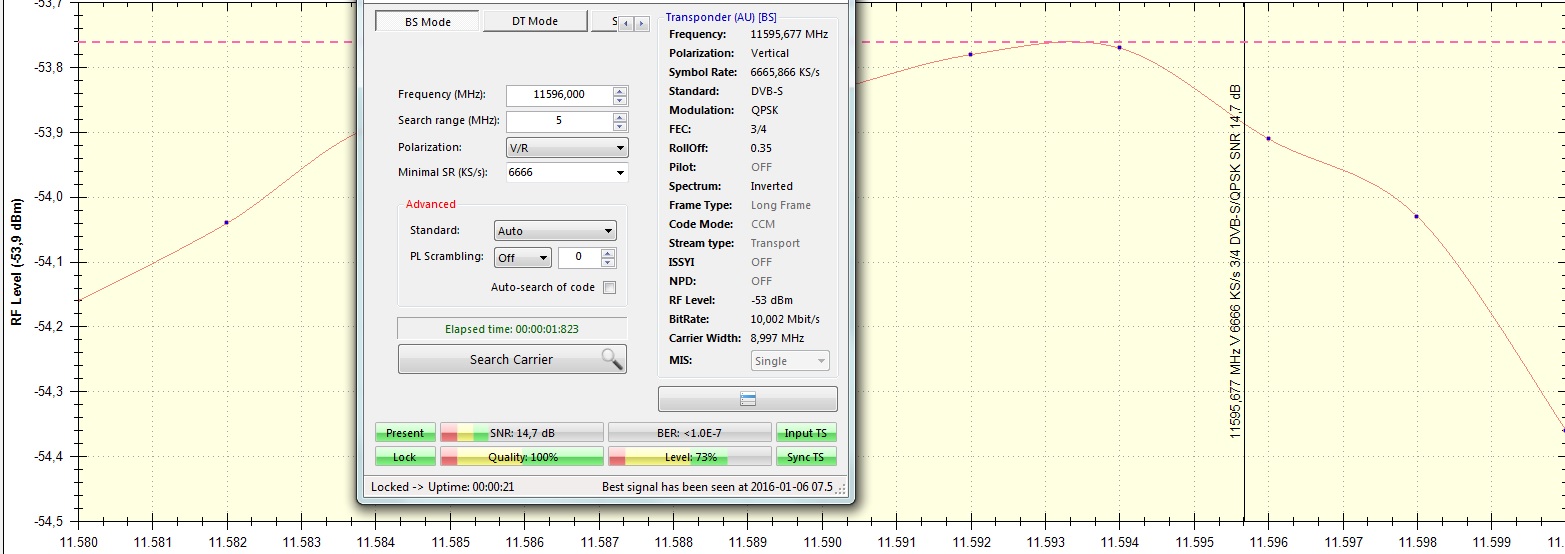
Task: Click the spectrum data point at 11.582
Action: click(227, 222)
